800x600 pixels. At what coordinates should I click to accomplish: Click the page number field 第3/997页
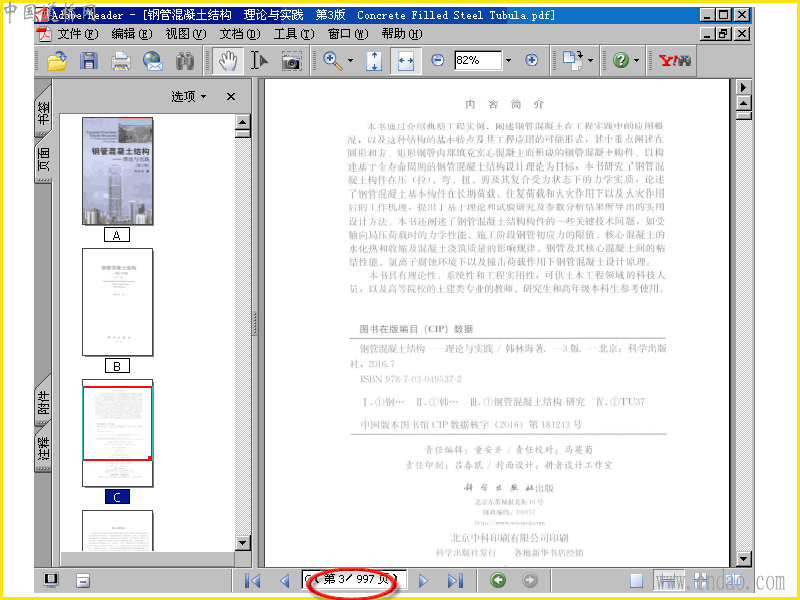pos(354,580)
